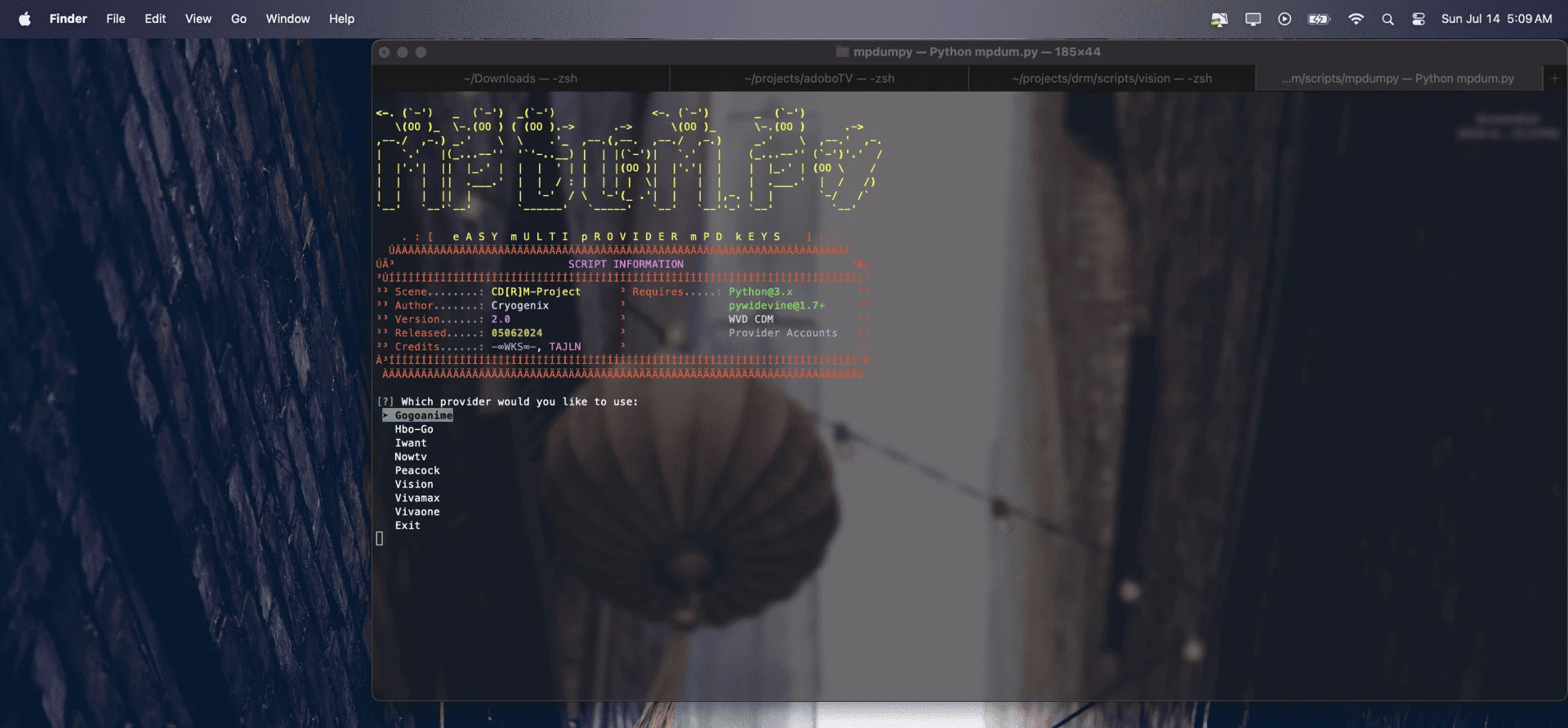Click the release date 05062024
This screenshot has width=1568, height=728.
tap(517, 333)
